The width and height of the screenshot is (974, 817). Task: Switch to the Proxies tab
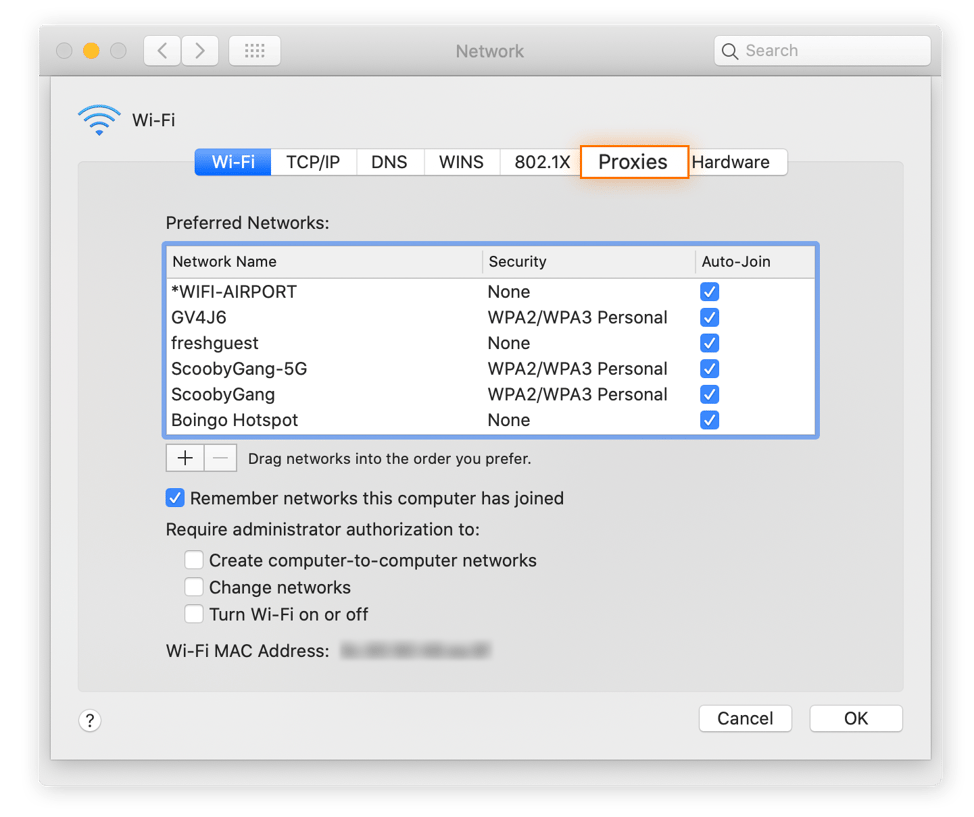click(634, 161)
